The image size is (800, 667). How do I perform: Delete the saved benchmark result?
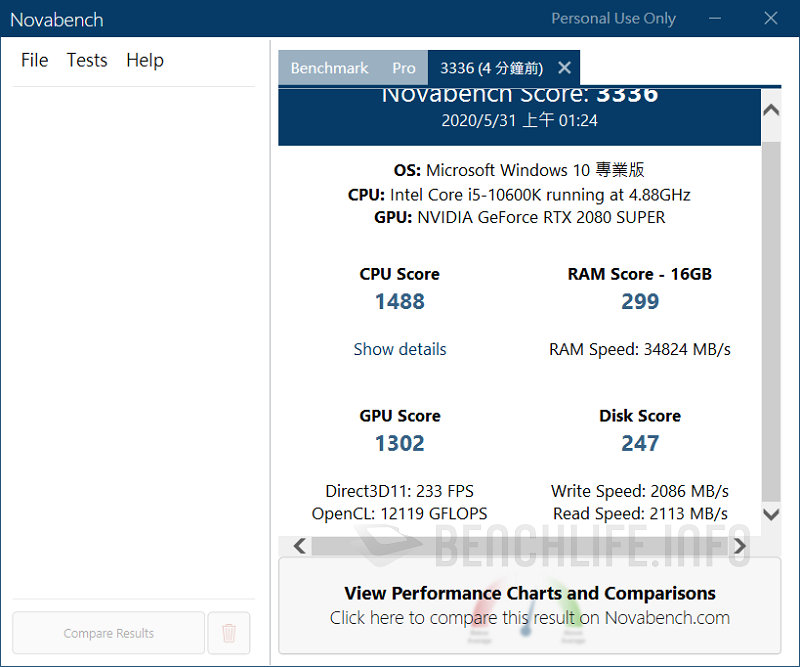coord(228,633)
